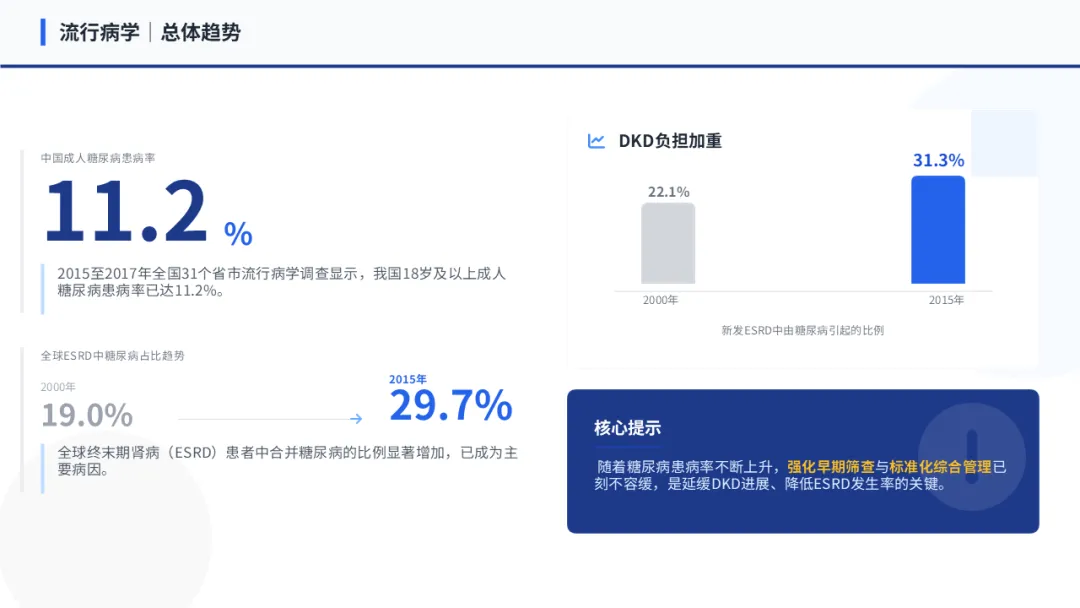Click the 22.1% data label
This screenshot has height=608, width=1080.
pos(668,191)
